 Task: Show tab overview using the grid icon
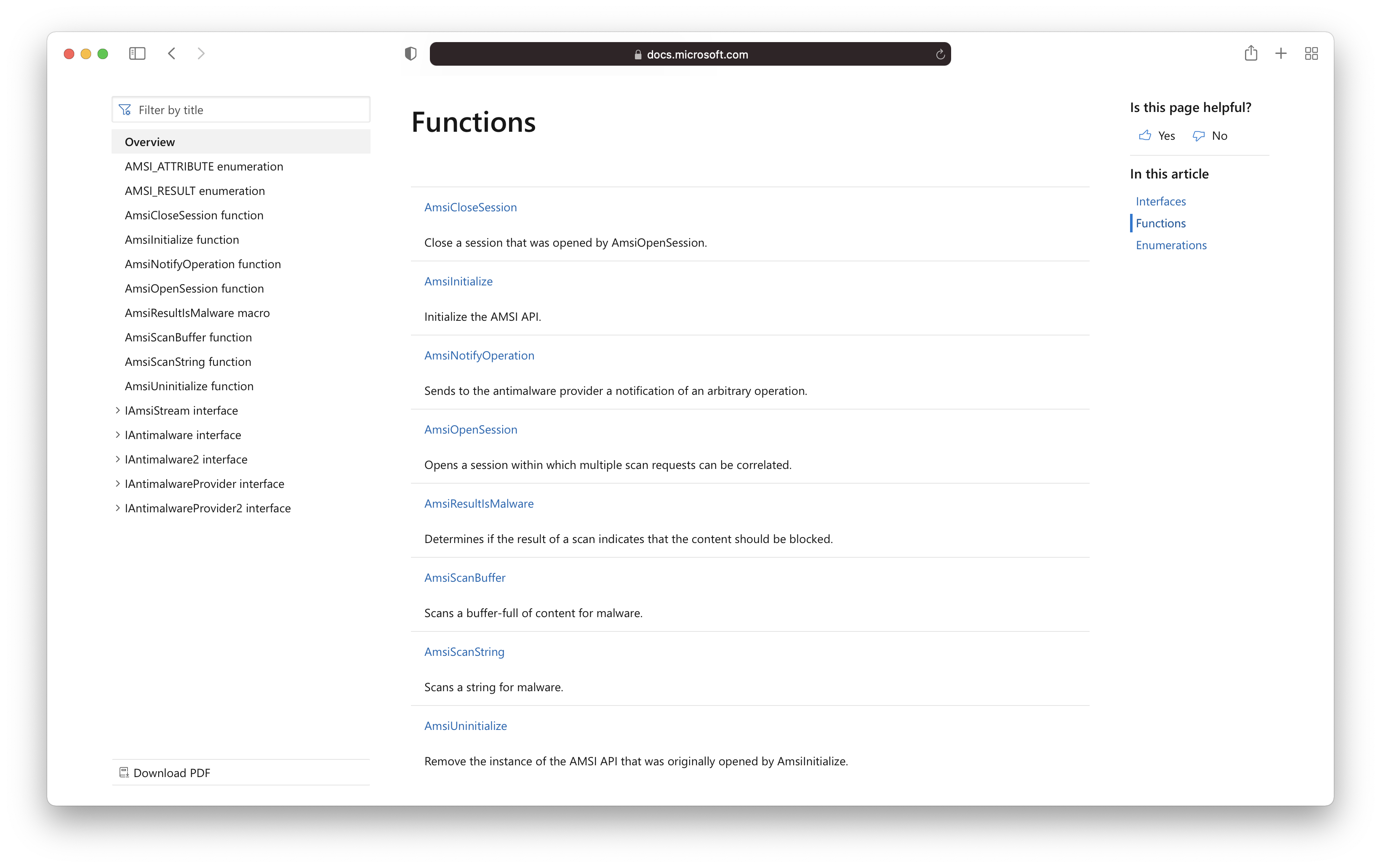(x=1312, y=53)
